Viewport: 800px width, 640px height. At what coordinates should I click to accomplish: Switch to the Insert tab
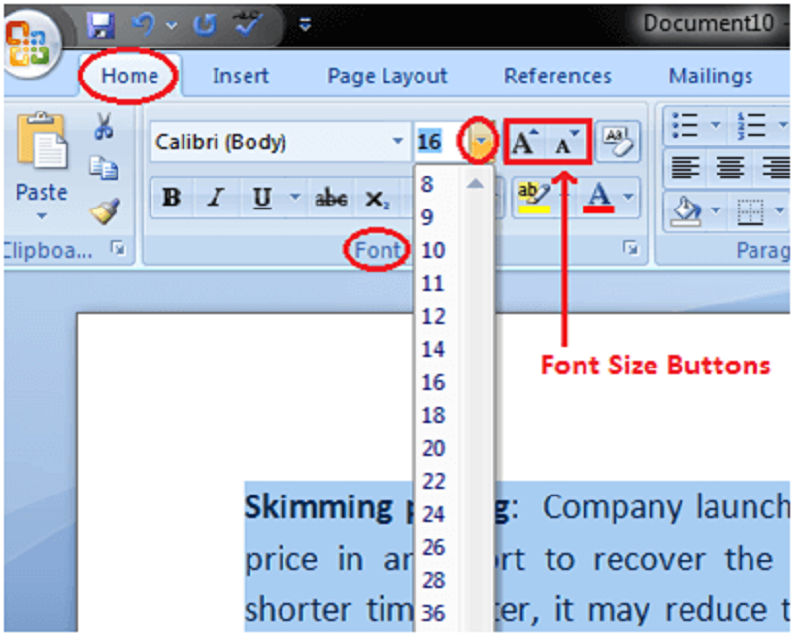[x=240, y=76]
